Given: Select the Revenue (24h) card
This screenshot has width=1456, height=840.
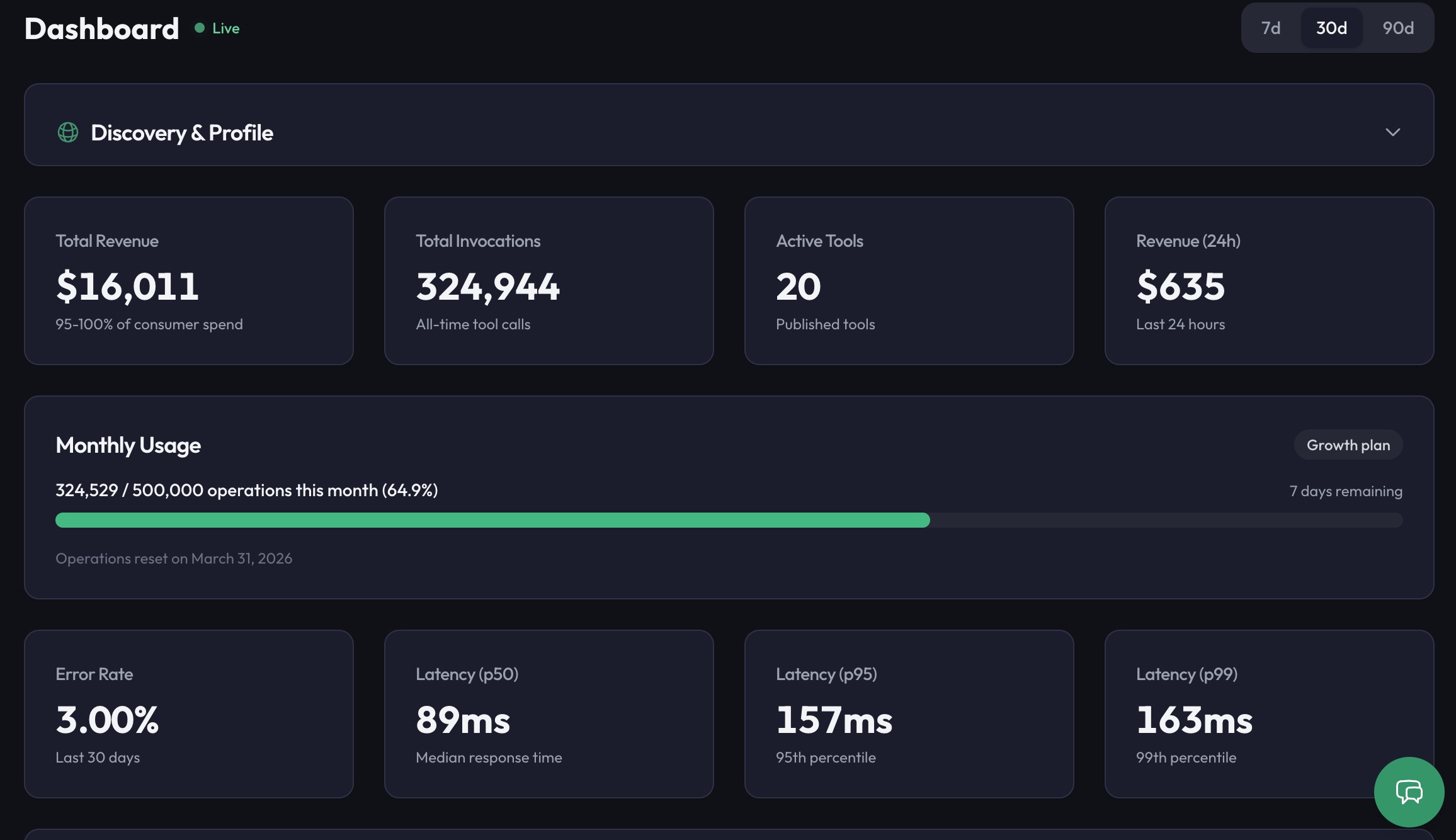Looking at the screenshot, I should click(x=1269, y=281).
